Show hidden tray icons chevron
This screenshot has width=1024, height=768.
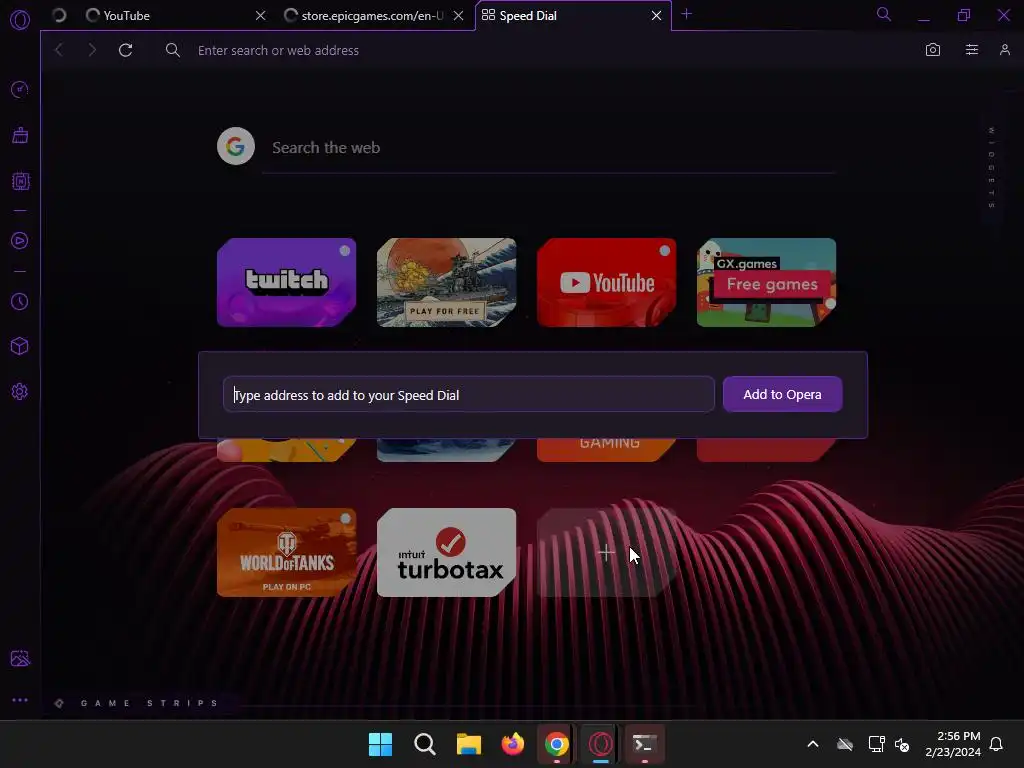813,744
